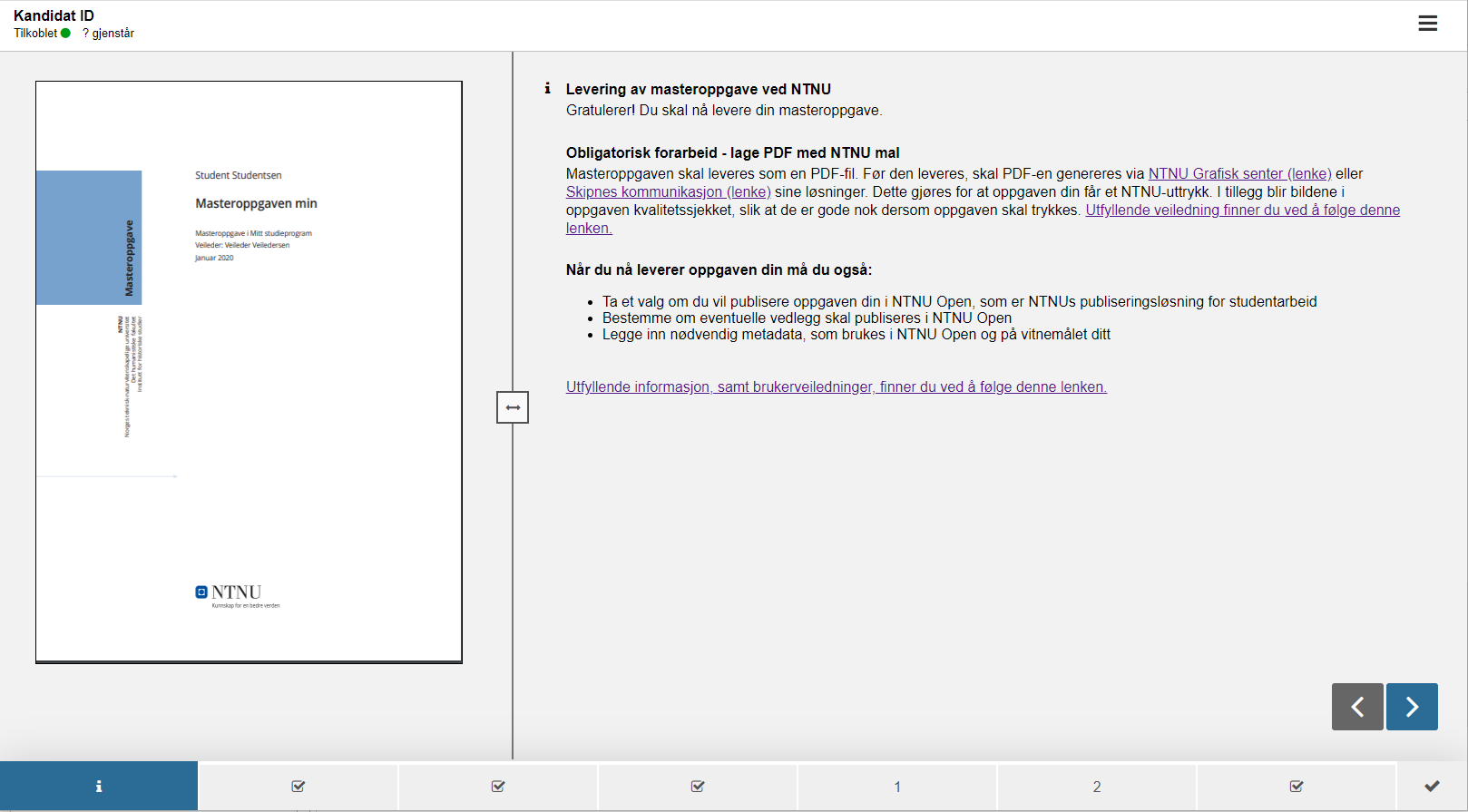Open the checkbox tab just before tab 1
Image resolution: width=1468 pixels, height=812 pixels.
click(x=698, y=787)
